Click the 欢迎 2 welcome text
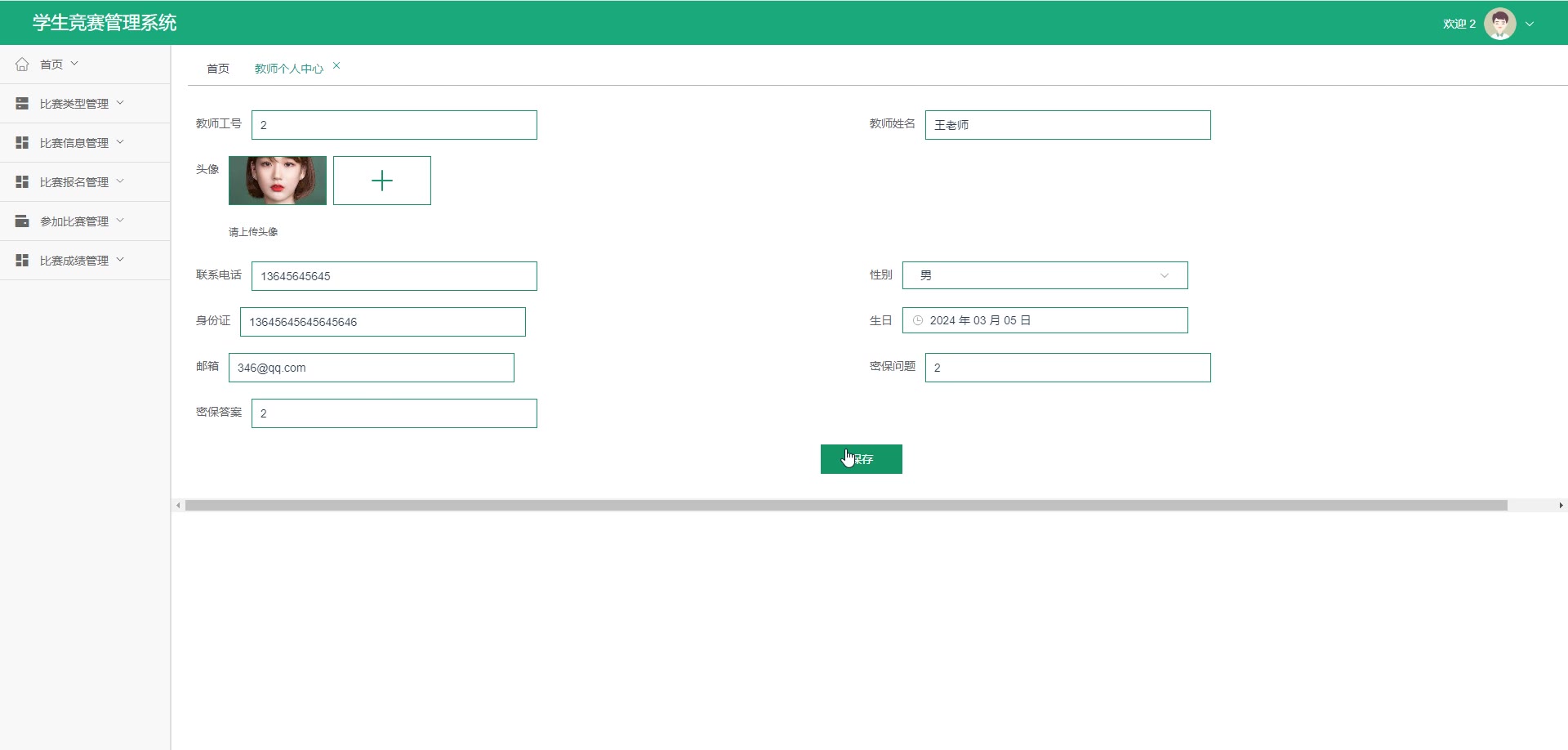 pyautogui.click(x=1459, y=24)
